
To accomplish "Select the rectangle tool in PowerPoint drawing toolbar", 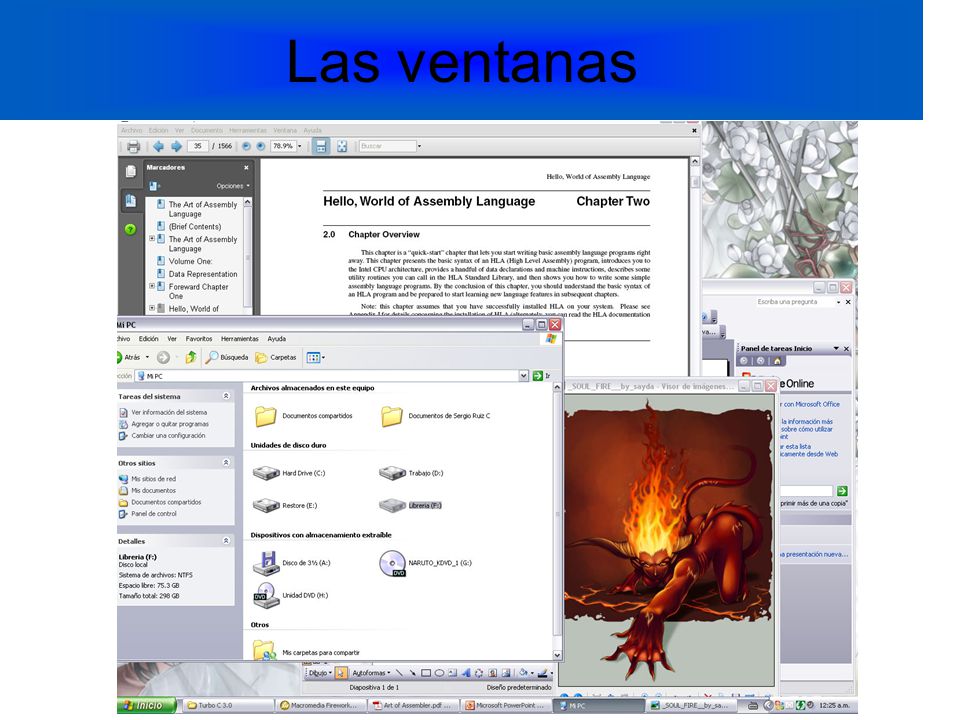I will pos(426,673).
